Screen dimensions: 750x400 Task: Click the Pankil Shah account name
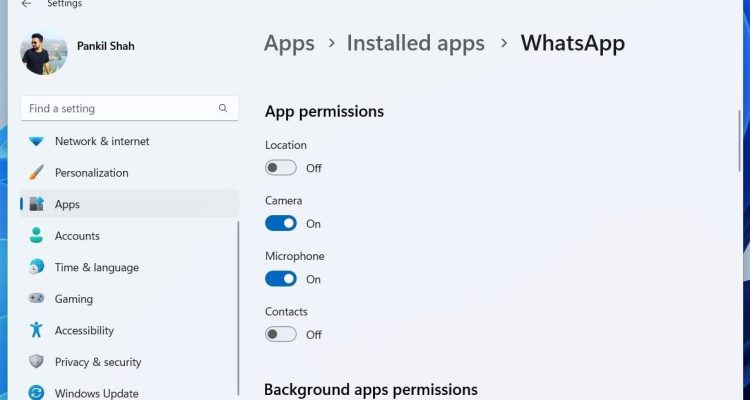pos(106,46)
